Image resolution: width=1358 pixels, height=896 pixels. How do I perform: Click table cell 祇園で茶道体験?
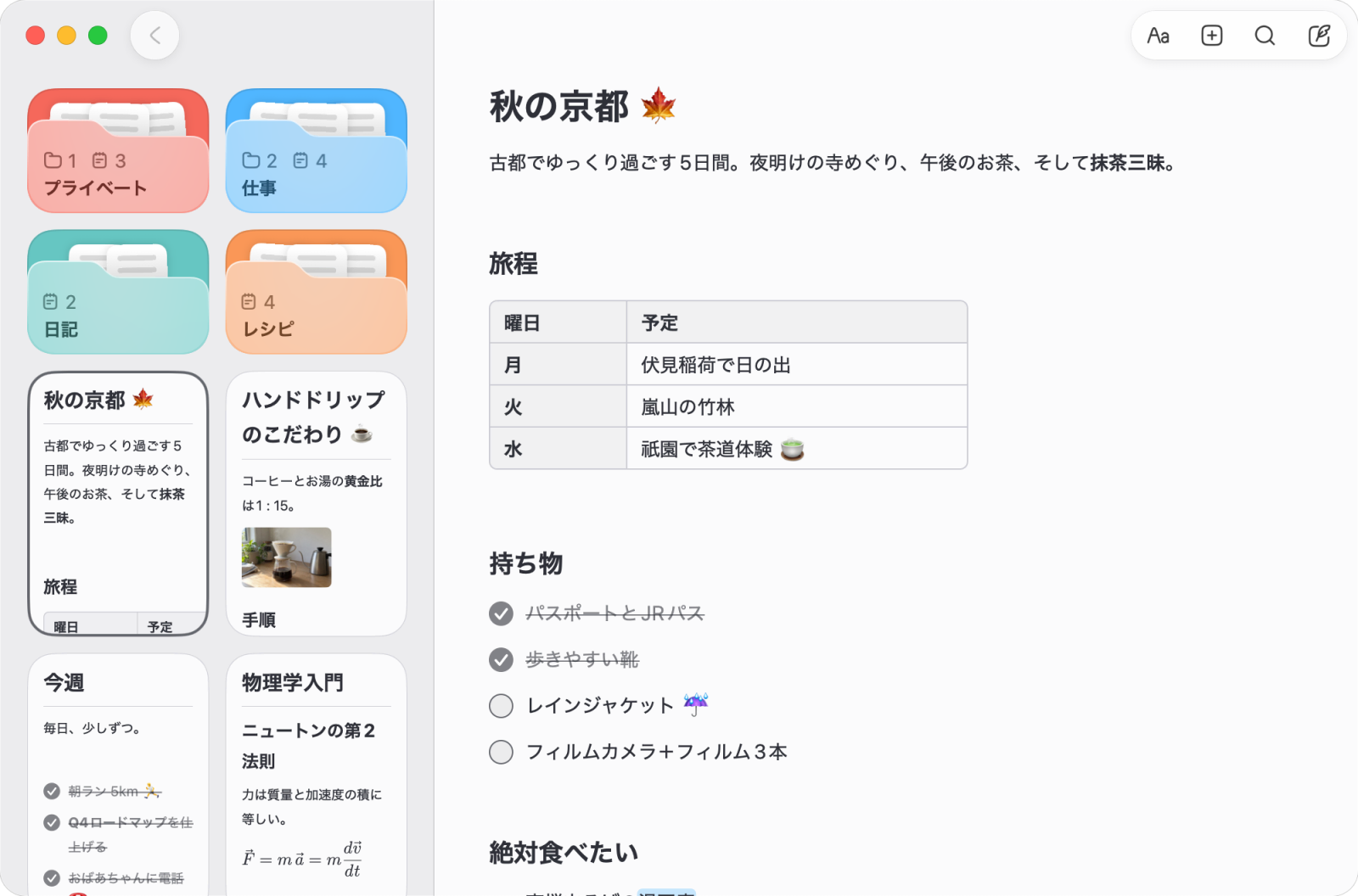797,449
